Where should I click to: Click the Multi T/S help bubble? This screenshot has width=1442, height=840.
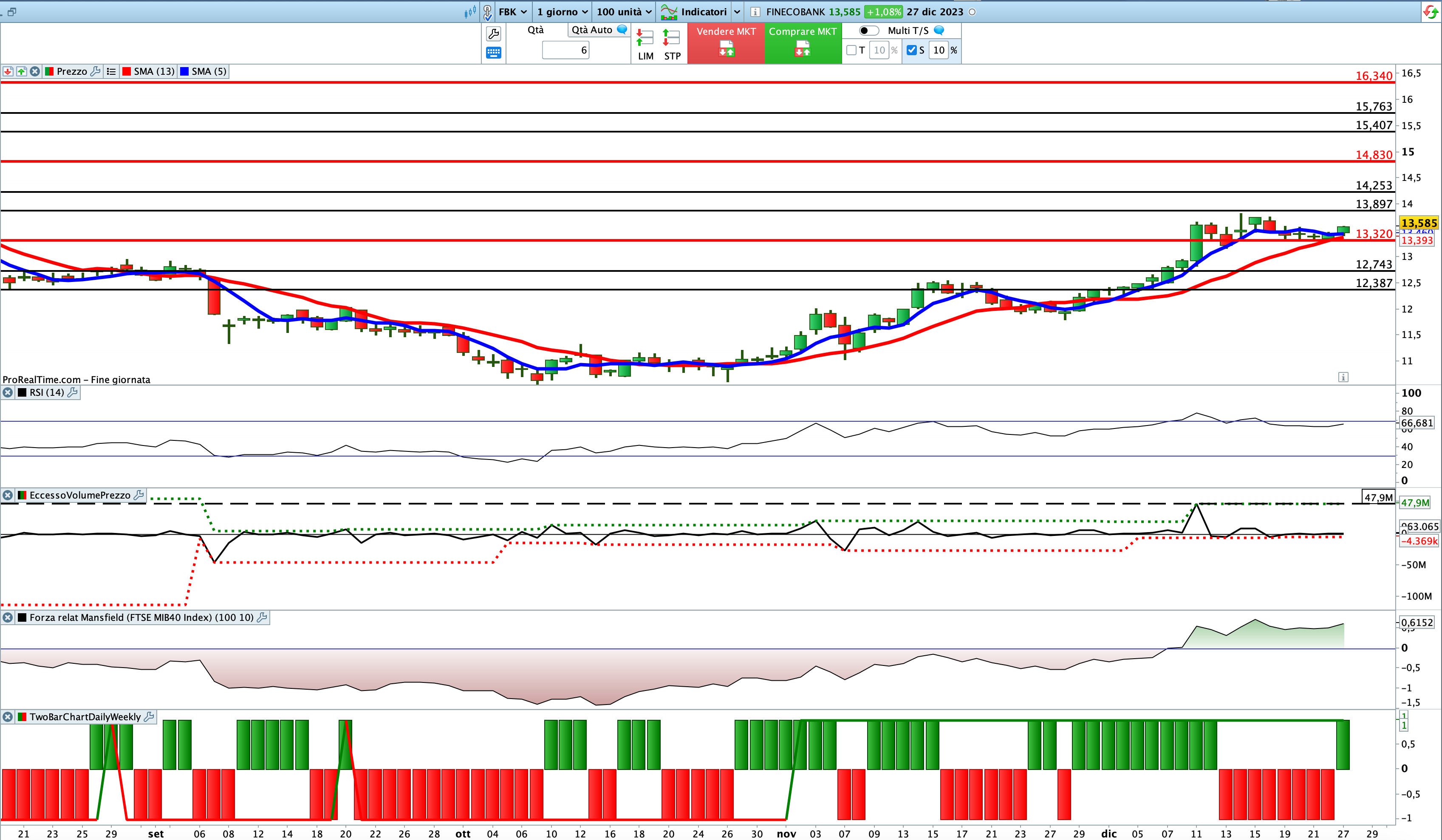(939, 30)
